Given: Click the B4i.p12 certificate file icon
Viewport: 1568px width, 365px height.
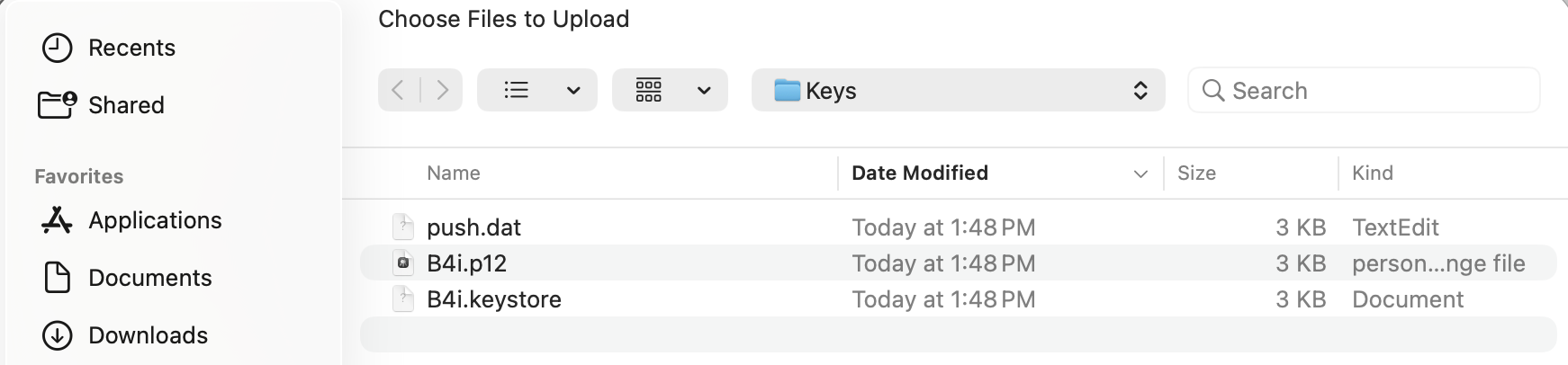Looking at the screenshot, I should tap(403, 263).
